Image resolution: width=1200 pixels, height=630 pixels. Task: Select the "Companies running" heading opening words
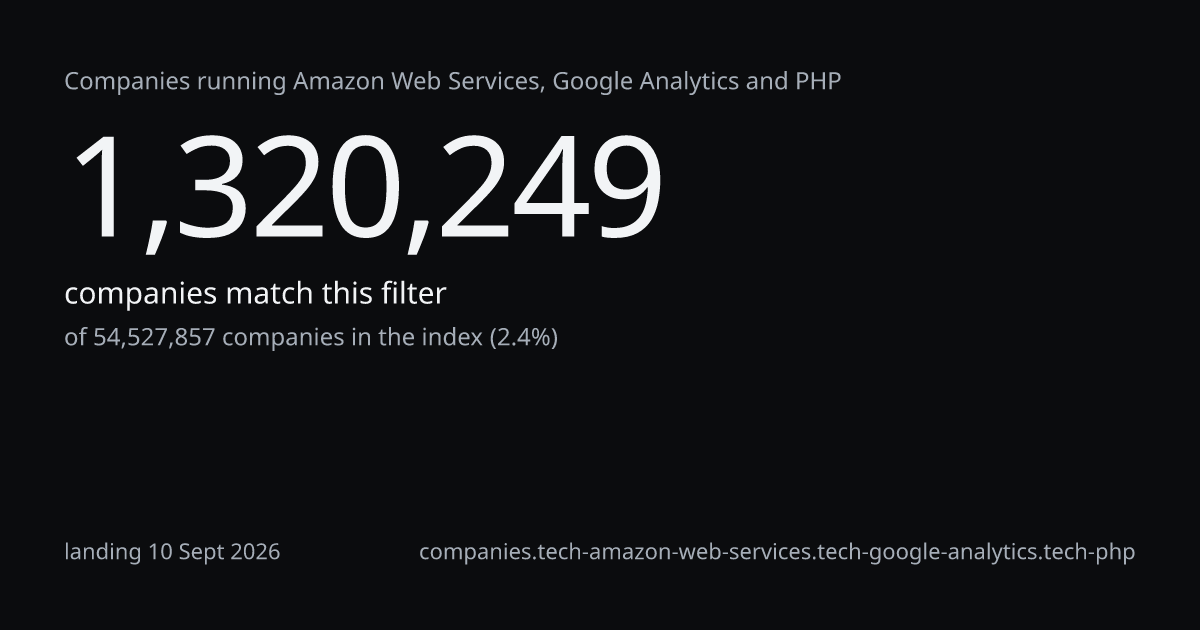point(176,82)
